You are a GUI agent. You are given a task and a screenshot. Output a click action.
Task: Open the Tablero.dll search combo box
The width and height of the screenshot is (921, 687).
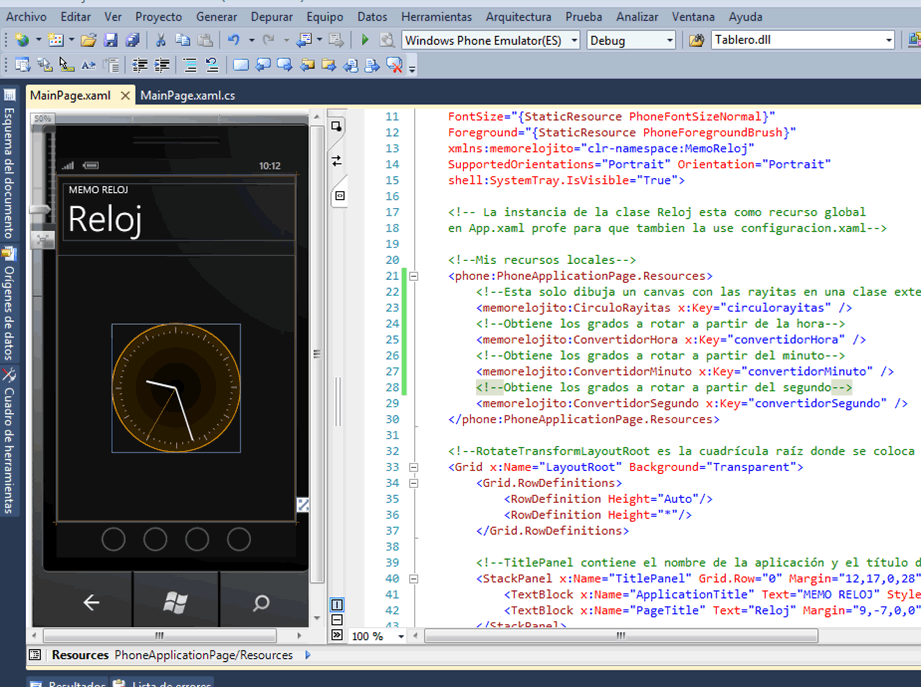[888, 40]
